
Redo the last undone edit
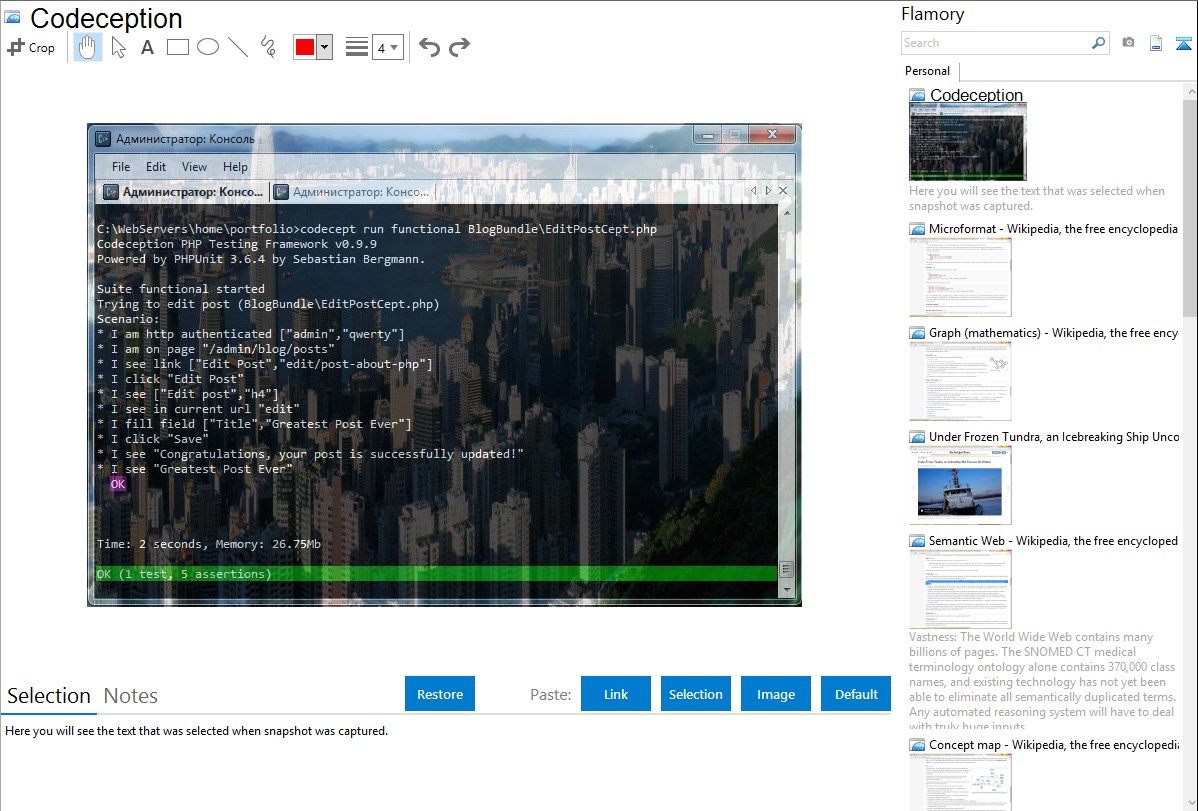(x=459, y=47)
